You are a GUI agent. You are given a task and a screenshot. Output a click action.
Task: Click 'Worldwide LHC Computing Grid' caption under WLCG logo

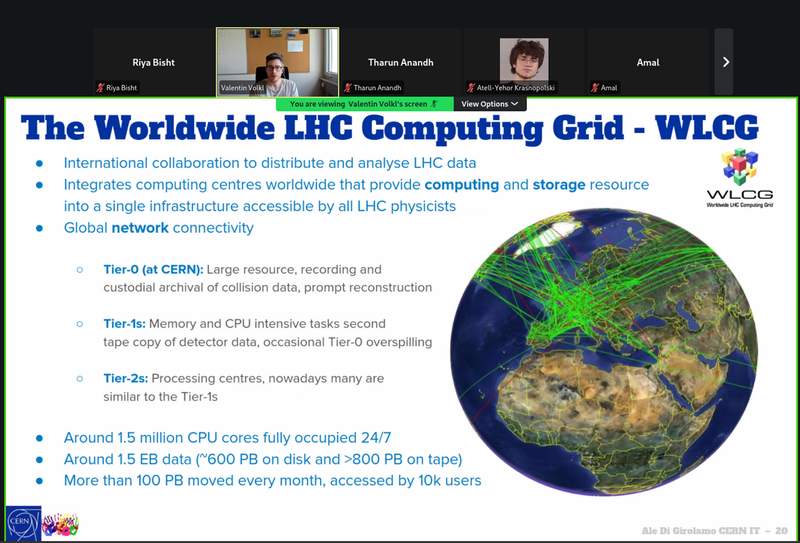(x=740, y=205)
